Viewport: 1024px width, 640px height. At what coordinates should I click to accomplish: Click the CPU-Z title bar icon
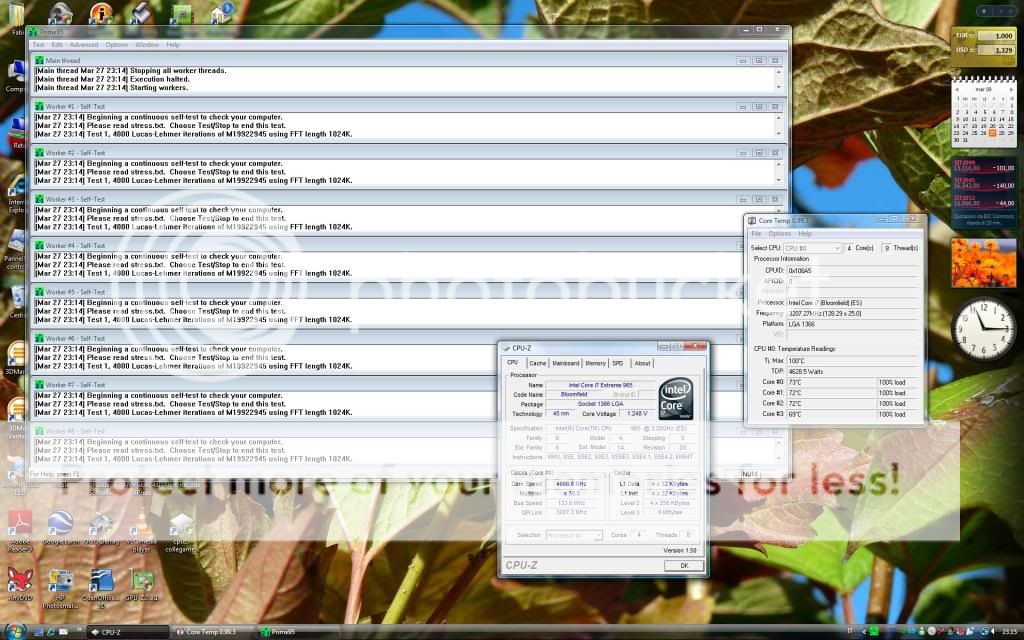[505, 348]
